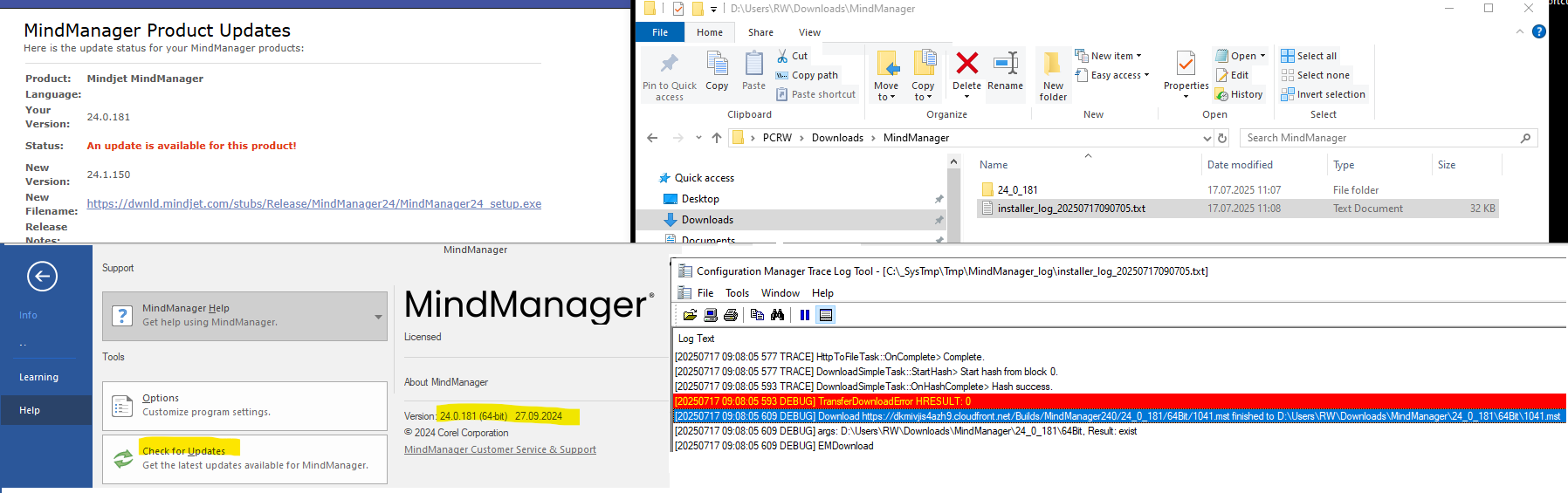This screenshot has height=493, width=1568.
Task: Click the Open file icon in the Trace Log Tool
Action: [690, 315]
